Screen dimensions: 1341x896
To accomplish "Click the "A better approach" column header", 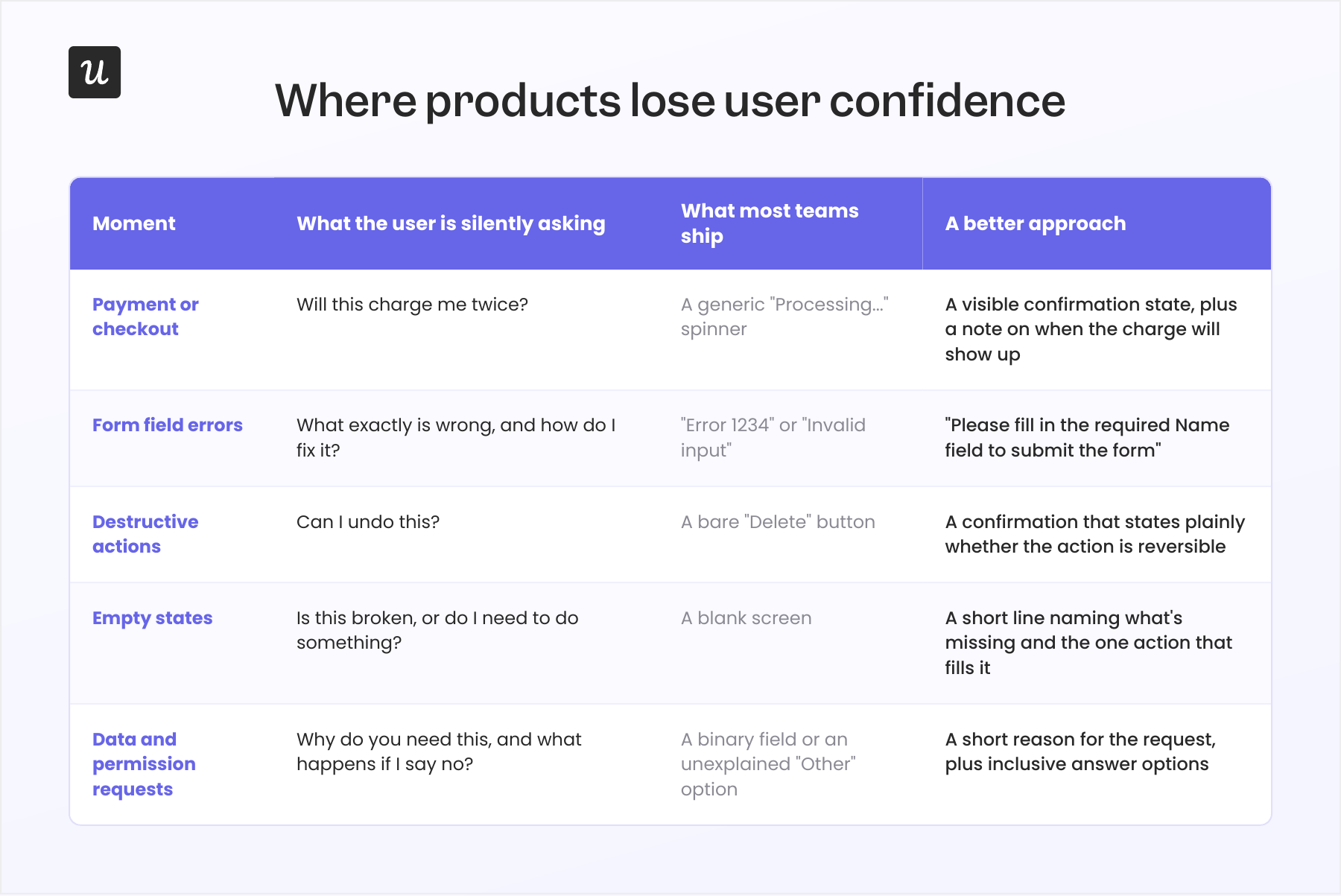I will click(1036, 223).
